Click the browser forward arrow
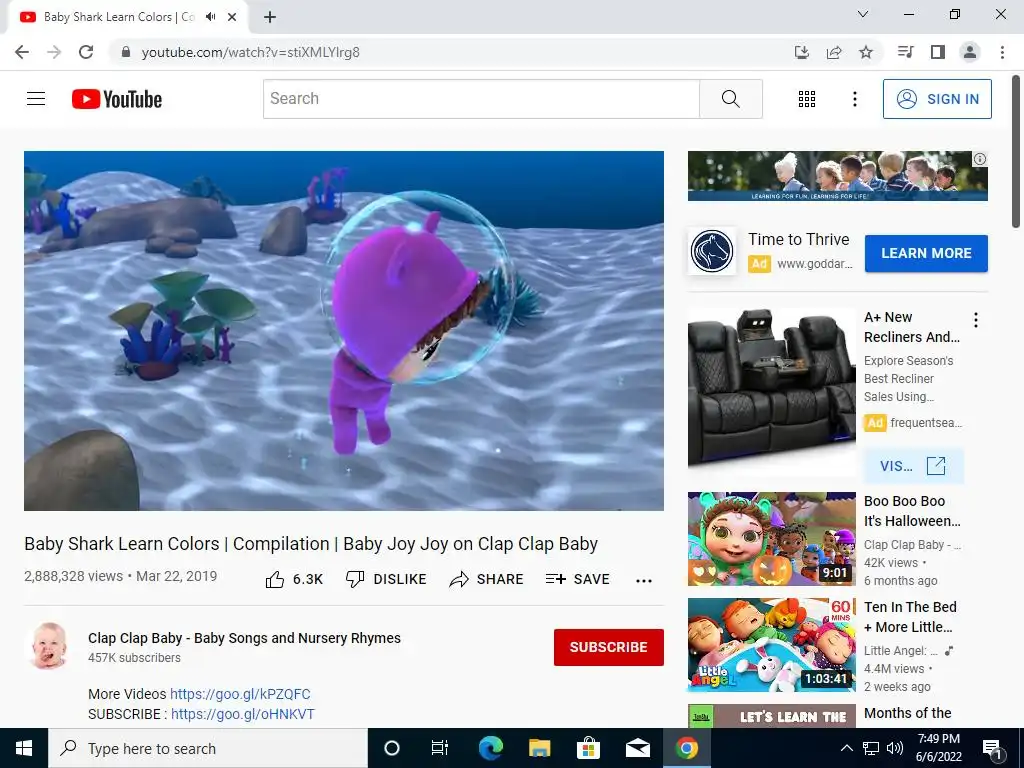Viewport: 1024px width, 768px height. click(54, 52)
